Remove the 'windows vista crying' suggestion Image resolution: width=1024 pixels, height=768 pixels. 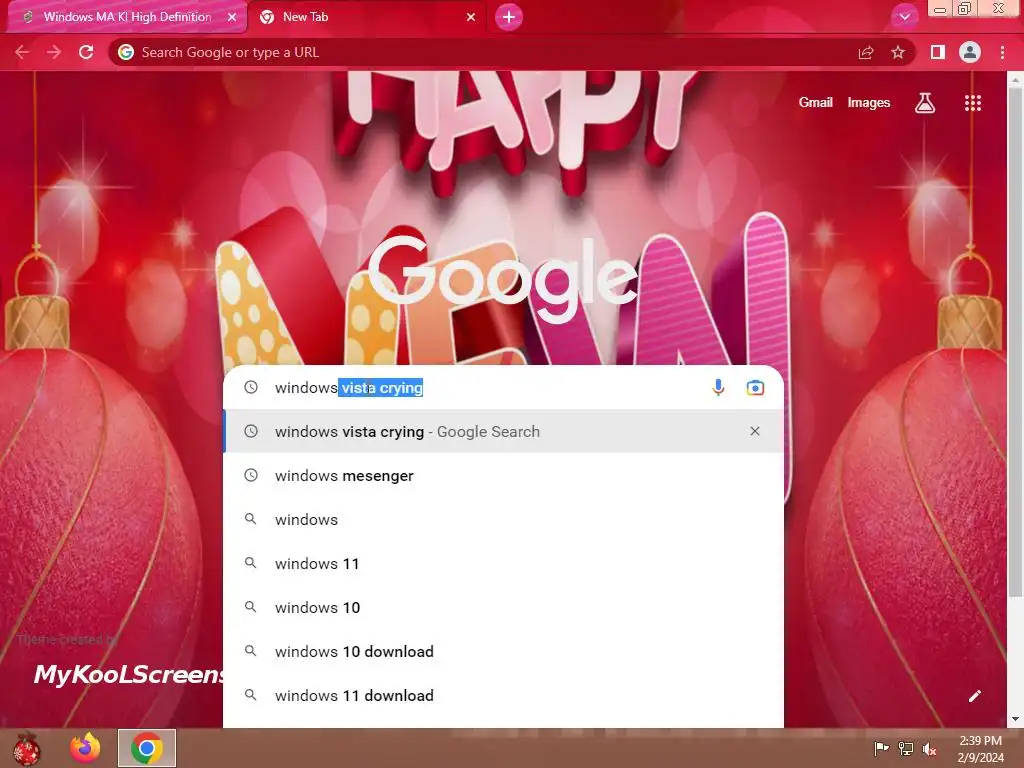(755, 431)
